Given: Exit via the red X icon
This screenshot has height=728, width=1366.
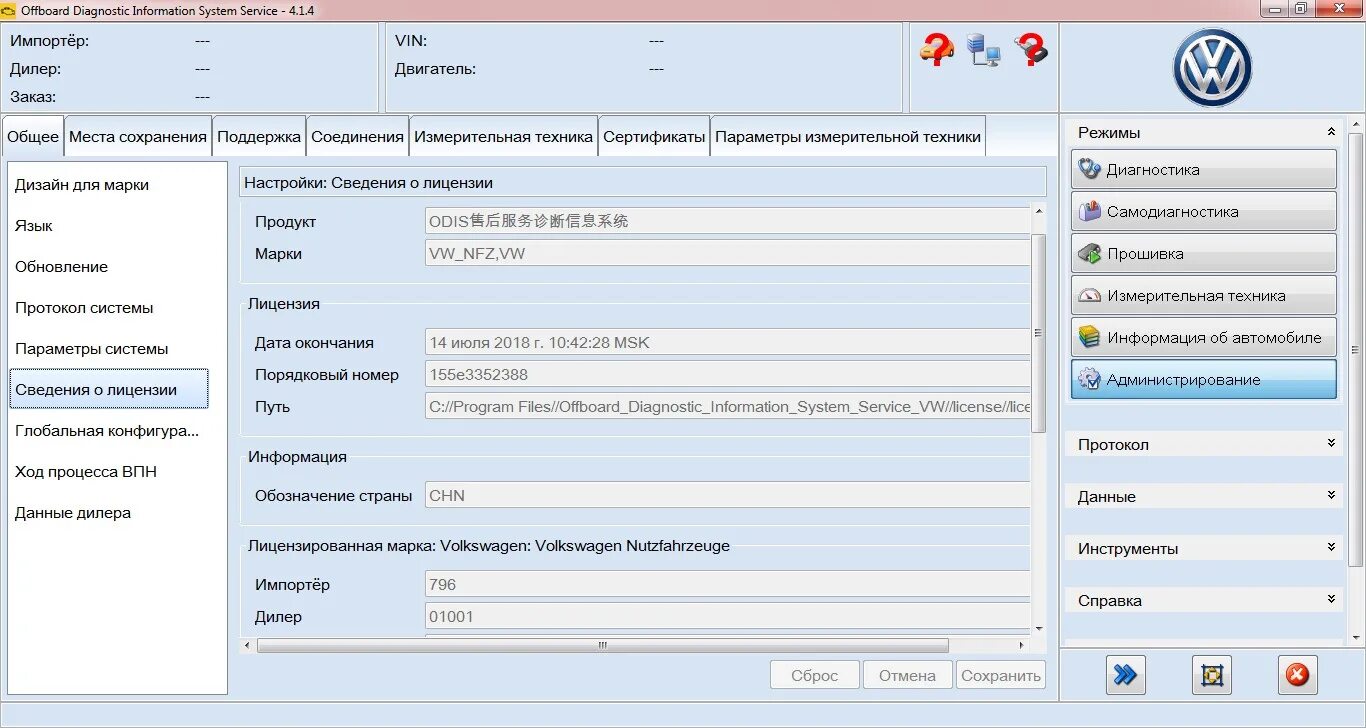Looking at the screenshot, I should [x=1297, y=675].
